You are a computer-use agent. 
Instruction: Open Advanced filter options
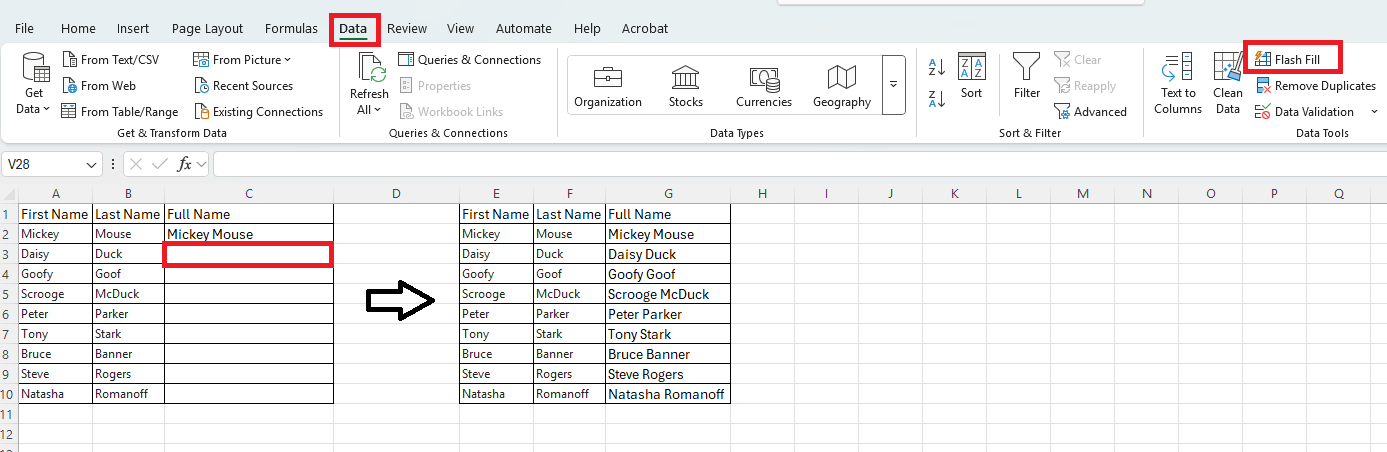coord(1090,112)
